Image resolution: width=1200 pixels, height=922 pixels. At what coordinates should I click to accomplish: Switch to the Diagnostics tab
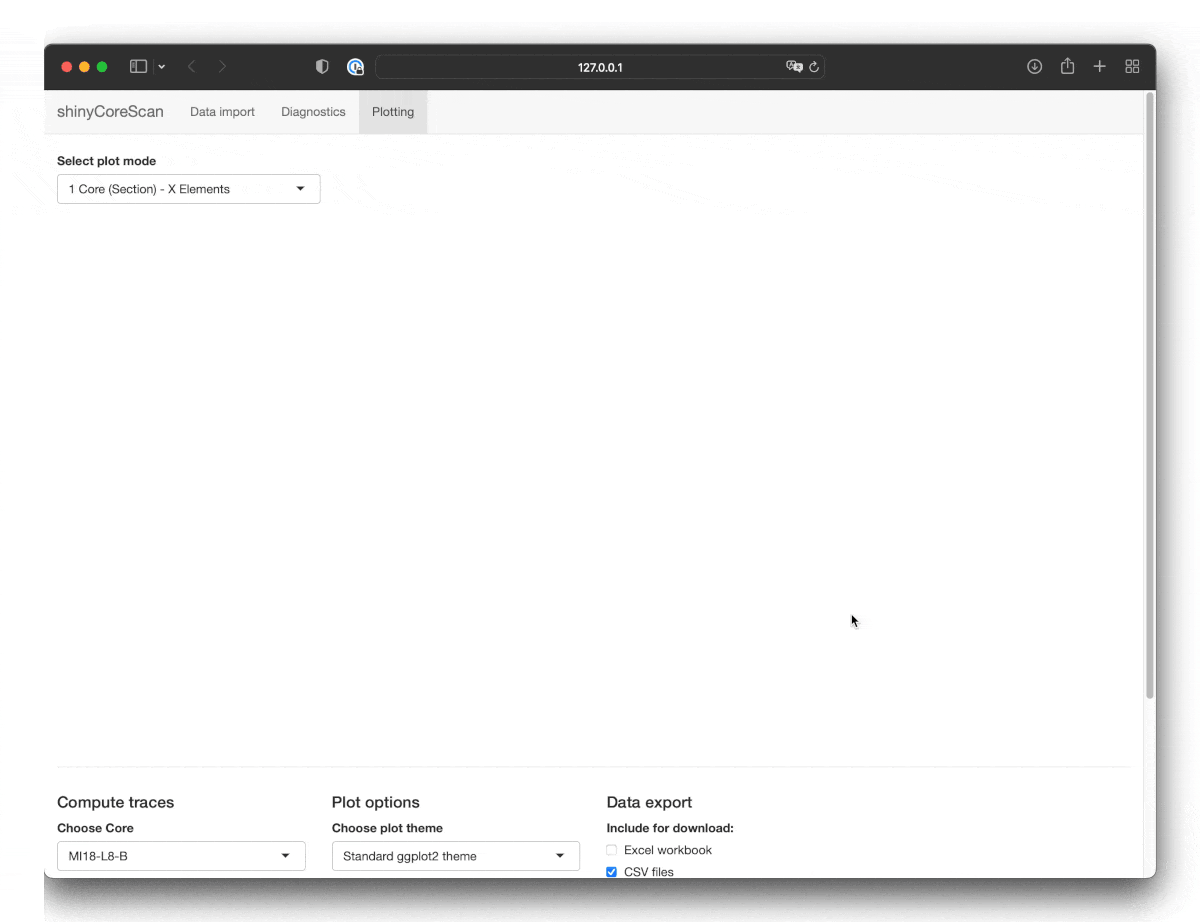tap(313, 112)
